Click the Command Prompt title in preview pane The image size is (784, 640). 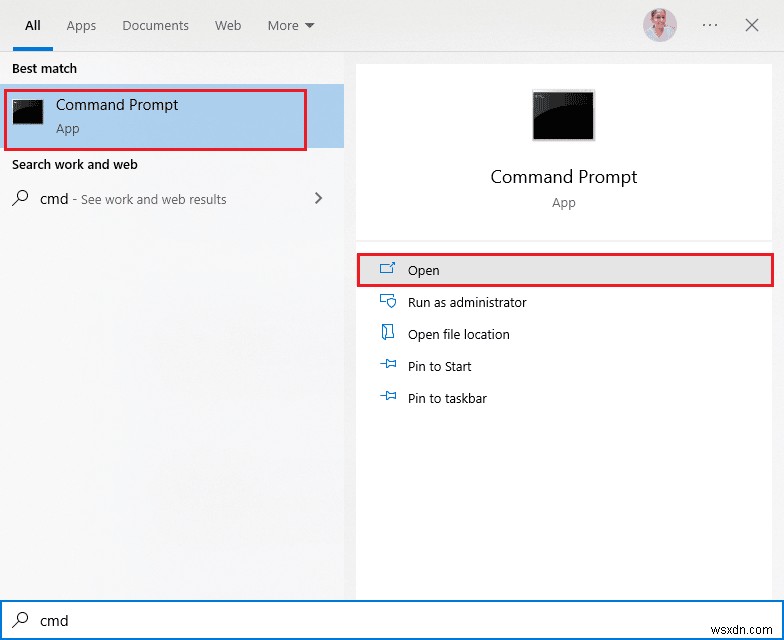coord(564,177)
